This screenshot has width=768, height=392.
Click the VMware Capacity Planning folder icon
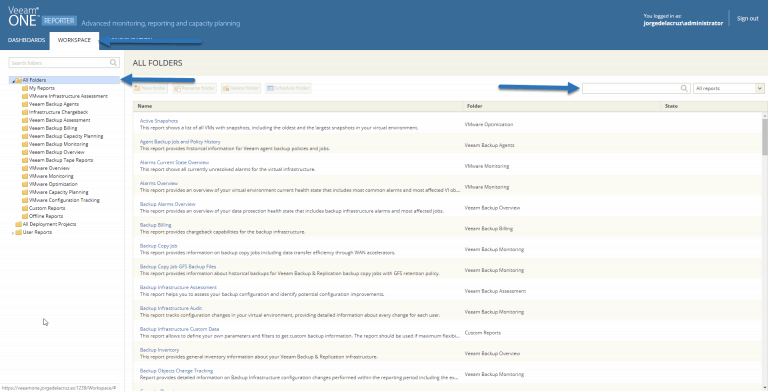[x=24, y=192]
